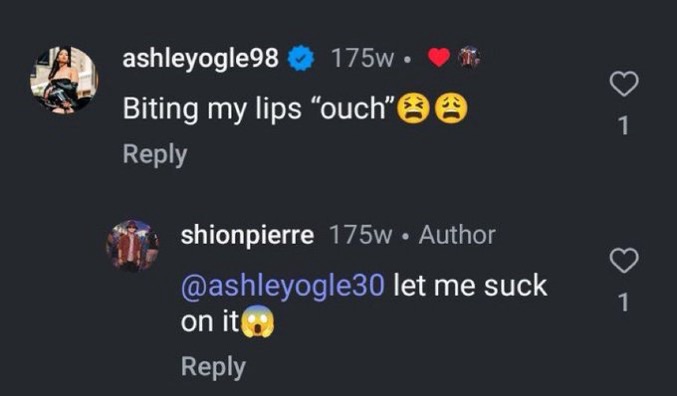Viewport: 677px width, 396px height.
Task: Click the Author label next to shionpierre
Action: (457, 235)
